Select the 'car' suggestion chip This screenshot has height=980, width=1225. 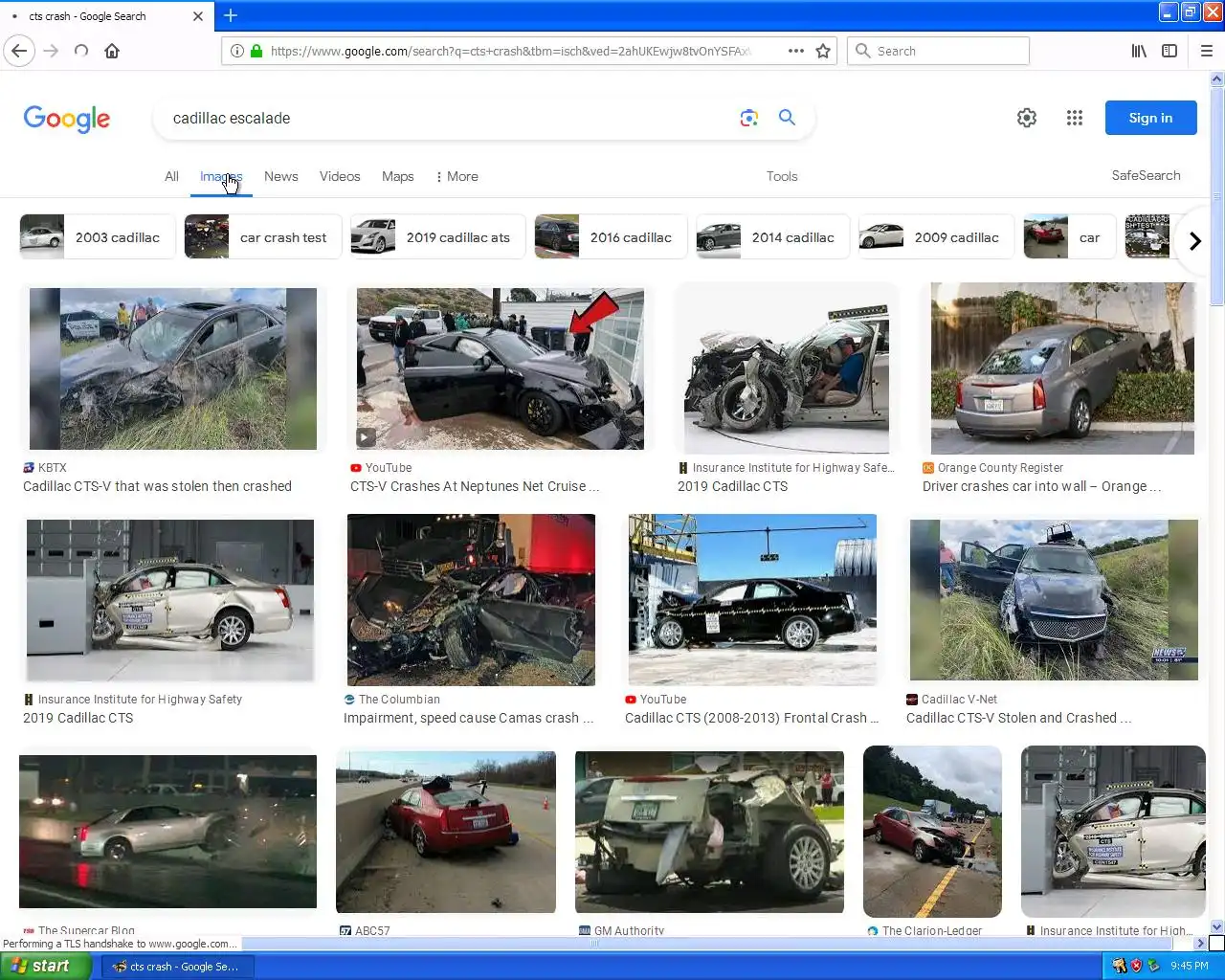coord(1069,237)
